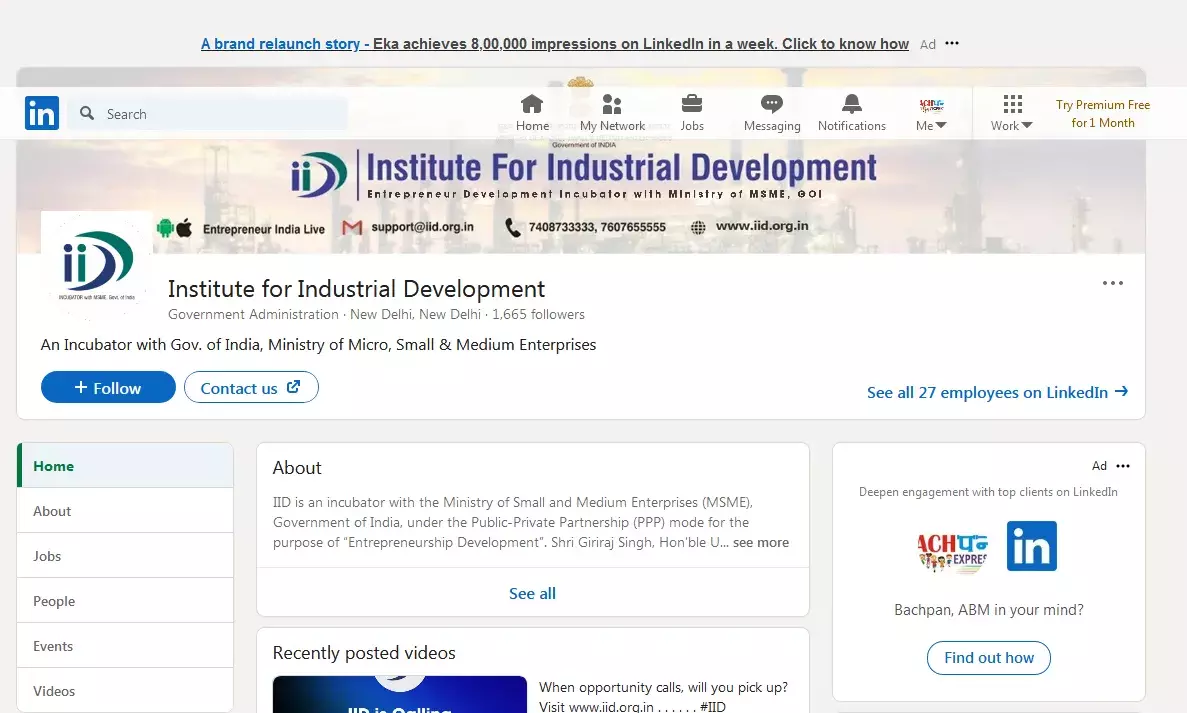Click the three-dot menu on company card

pyautogui.click(x=1112, y=284)
